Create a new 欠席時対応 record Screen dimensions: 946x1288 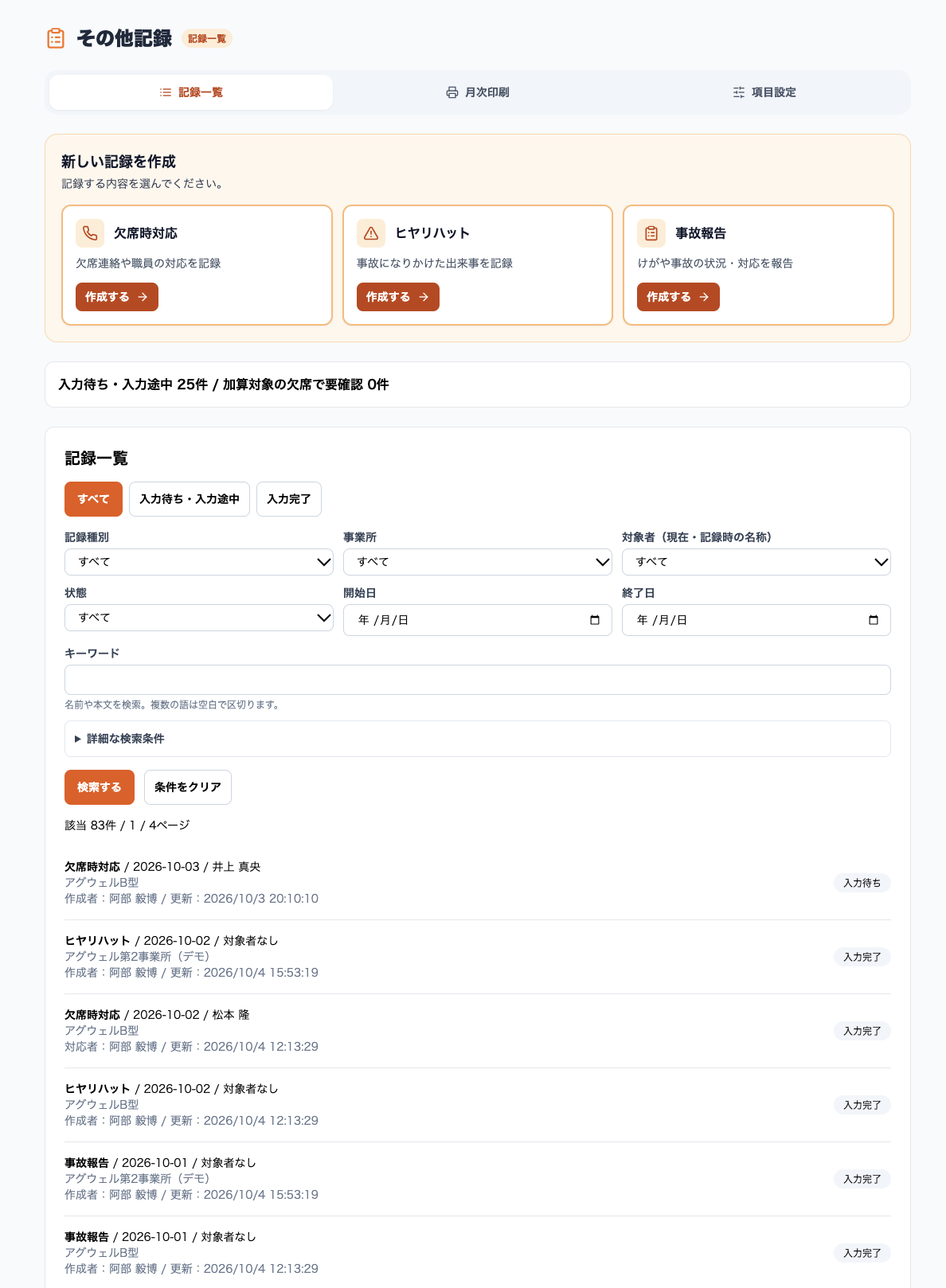117,297
